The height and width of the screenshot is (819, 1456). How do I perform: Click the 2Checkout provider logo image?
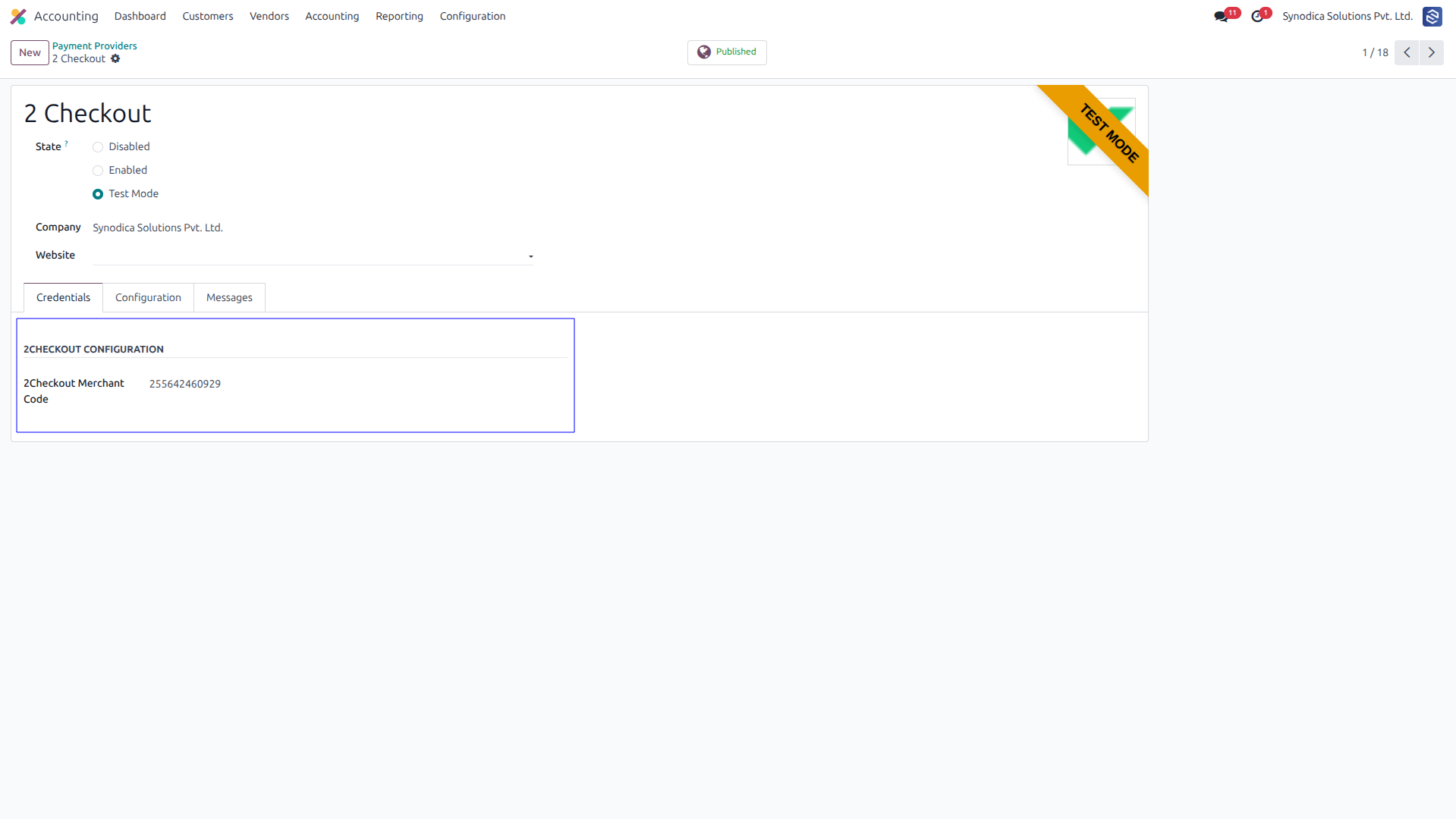click(1101, 131)
